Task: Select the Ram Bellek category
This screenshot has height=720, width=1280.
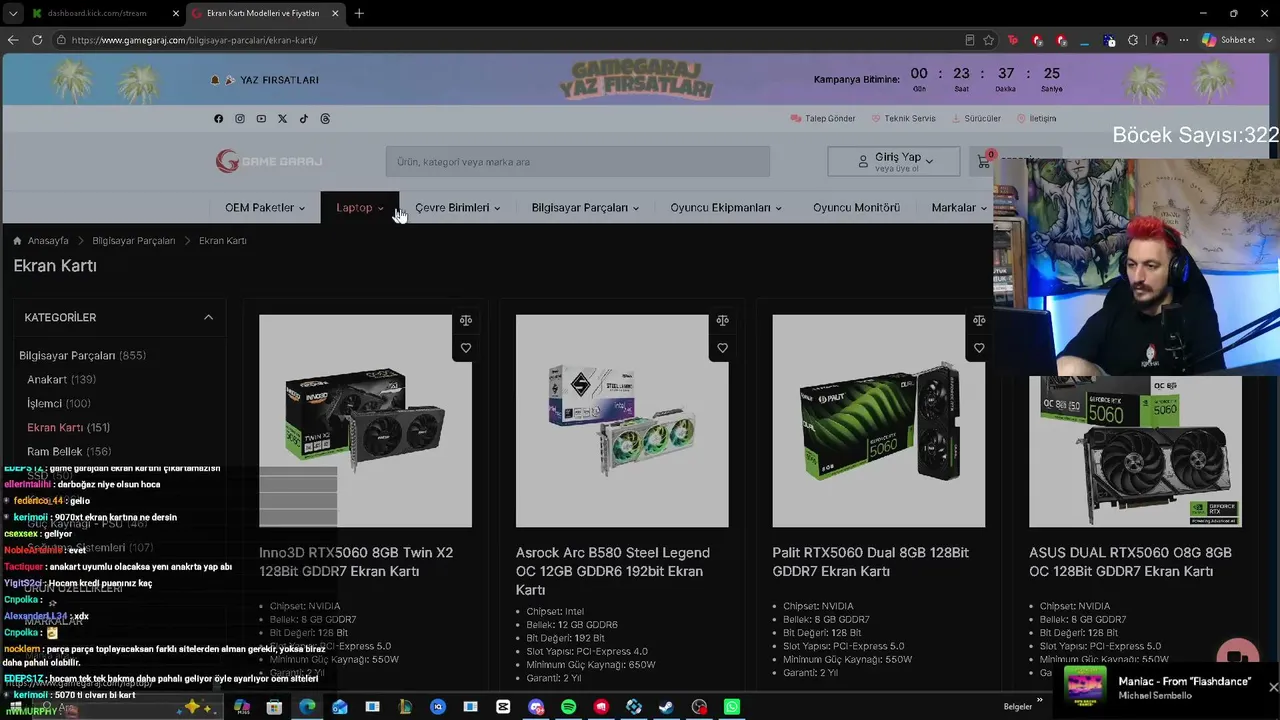Action: (69, 452)
